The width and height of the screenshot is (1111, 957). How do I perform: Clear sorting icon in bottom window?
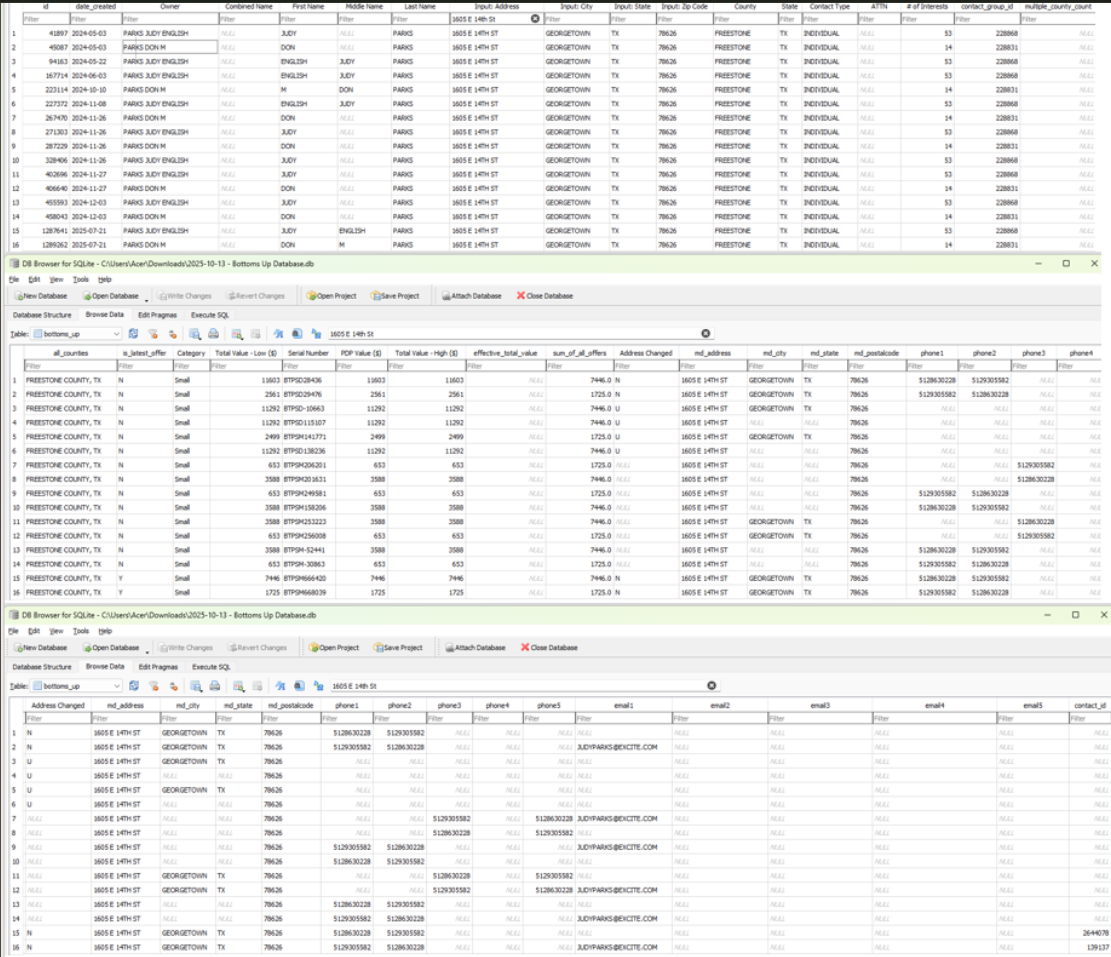click(173, 686)
